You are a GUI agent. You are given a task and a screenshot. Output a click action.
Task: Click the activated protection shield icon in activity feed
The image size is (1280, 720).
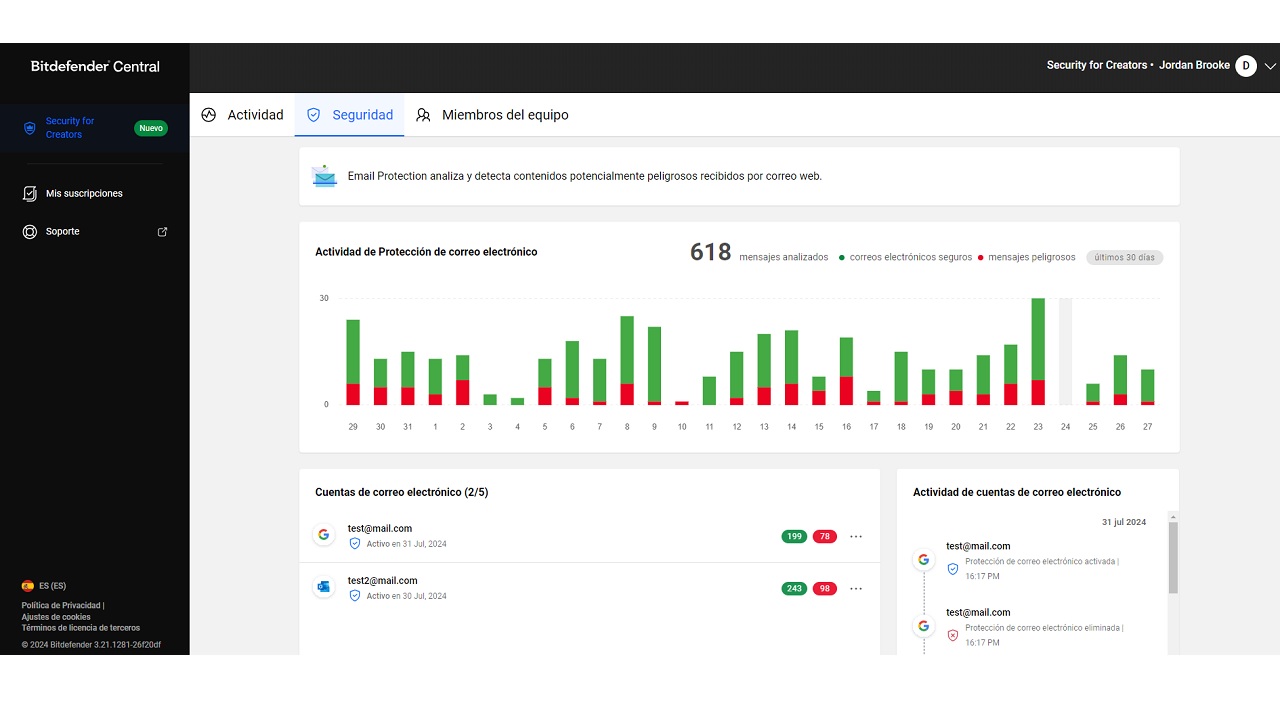coord(952,568)
